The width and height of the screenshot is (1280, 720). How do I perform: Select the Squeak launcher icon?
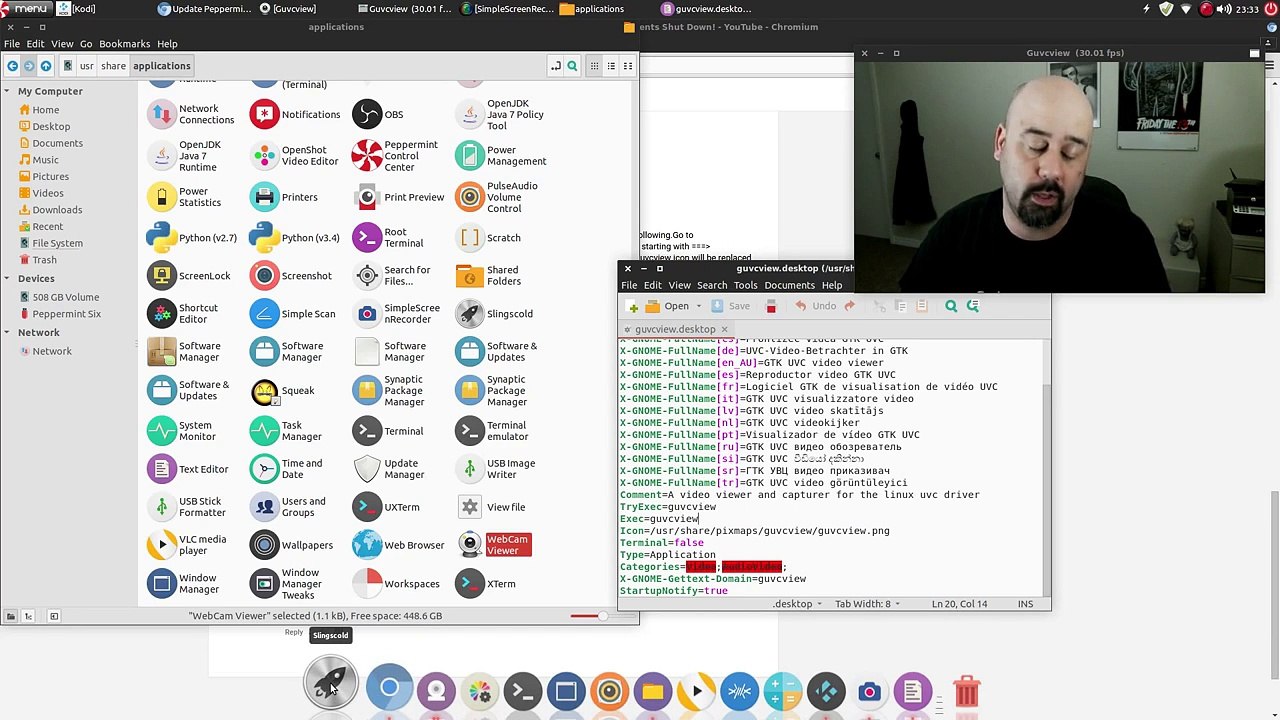[x=264, y=391]
